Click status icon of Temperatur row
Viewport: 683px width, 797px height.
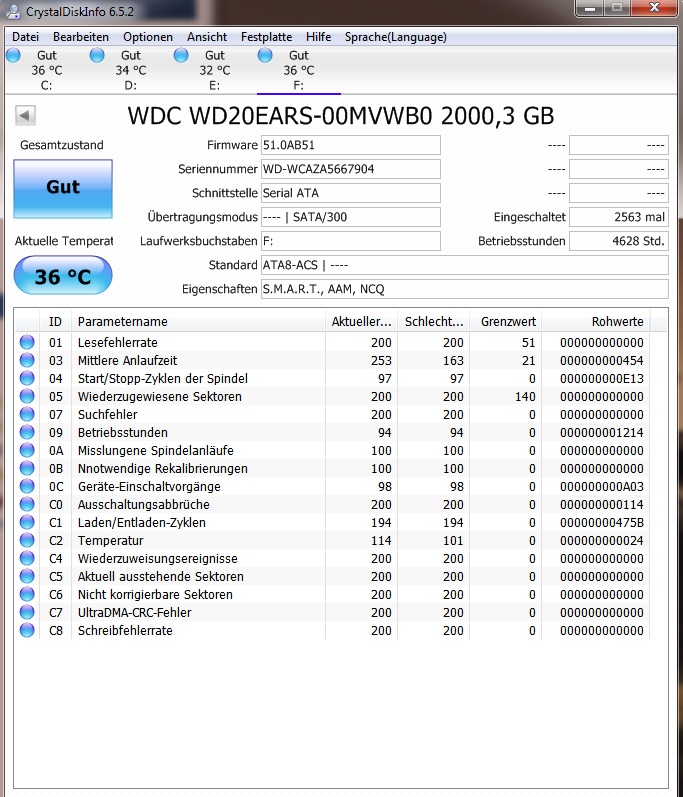point(27,540)
